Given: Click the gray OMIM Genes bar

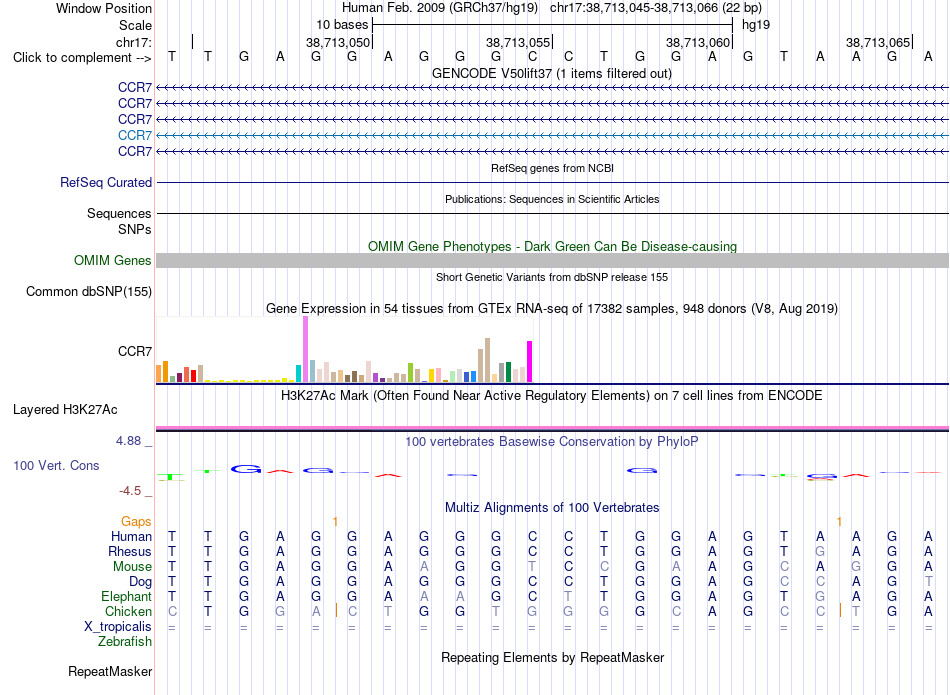Looking at the screenshot, I should pos(552,261).
